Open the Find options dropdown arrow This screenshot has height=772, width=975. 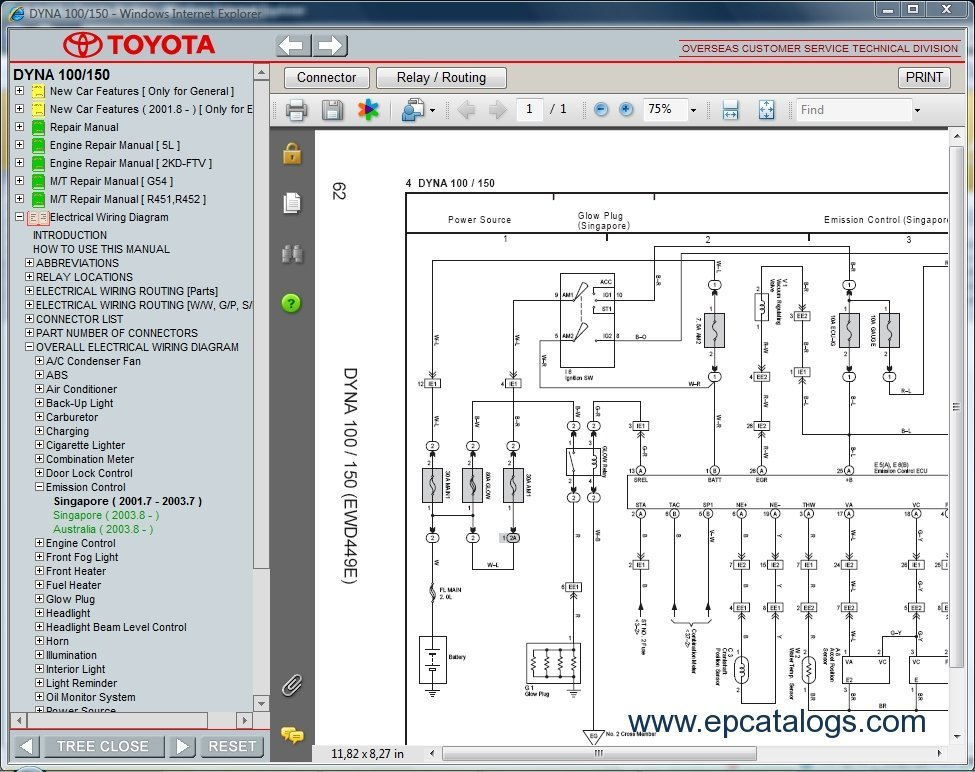pos(917,111)
